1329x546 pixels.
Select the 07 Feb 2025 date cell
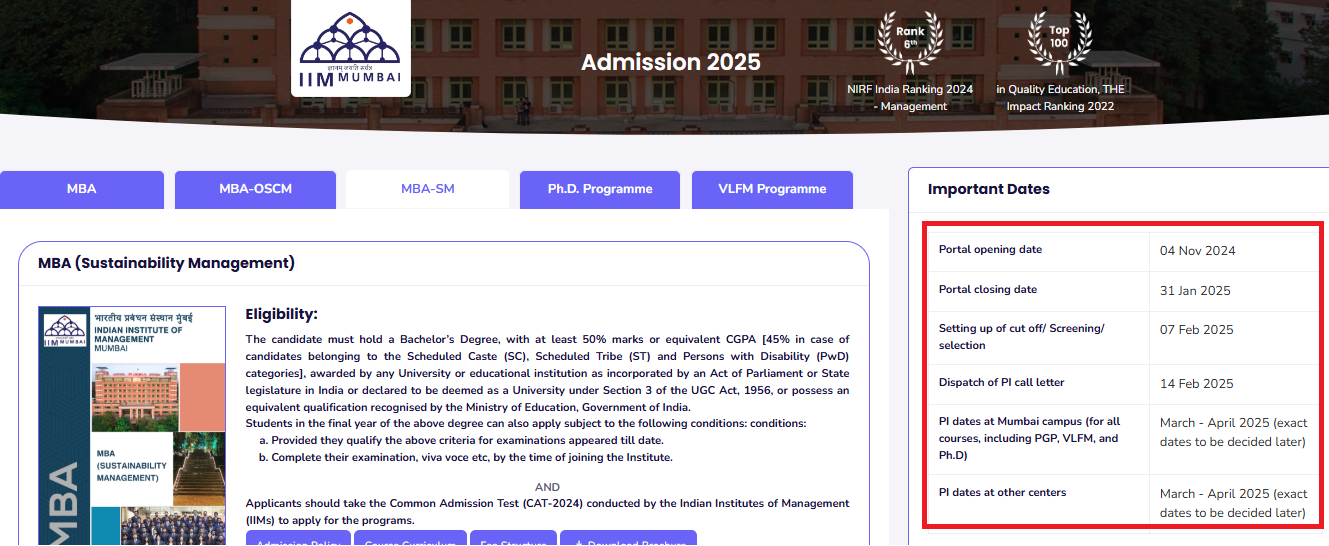click(x=1197, y=330)
